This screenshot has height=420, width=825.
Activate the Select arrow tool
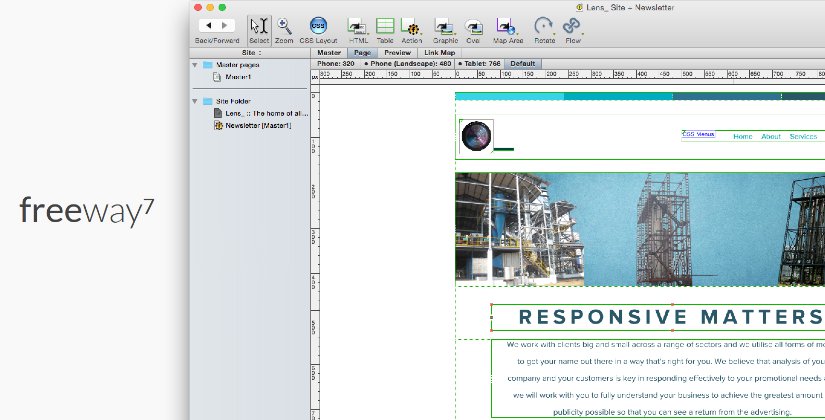(259, 27)
